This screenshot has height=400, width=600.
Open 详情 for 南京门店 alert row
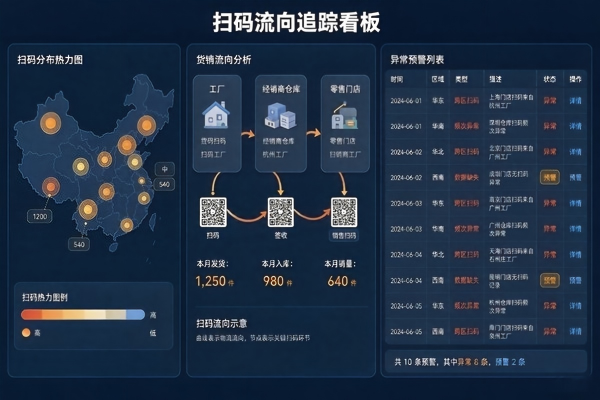575,203
